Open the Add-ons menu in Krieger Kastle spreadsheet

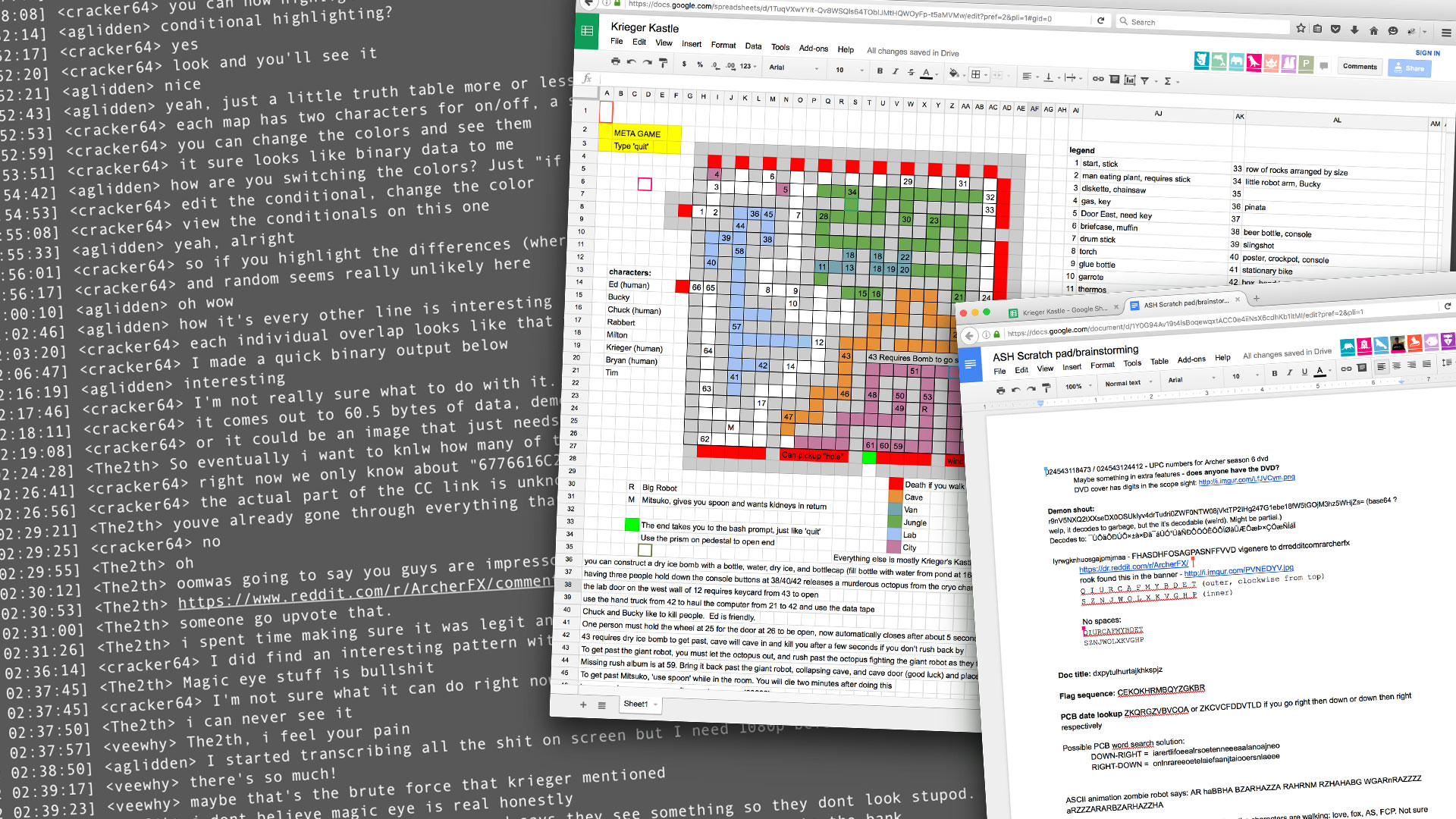pyautogui.click(x=813, y=48)
